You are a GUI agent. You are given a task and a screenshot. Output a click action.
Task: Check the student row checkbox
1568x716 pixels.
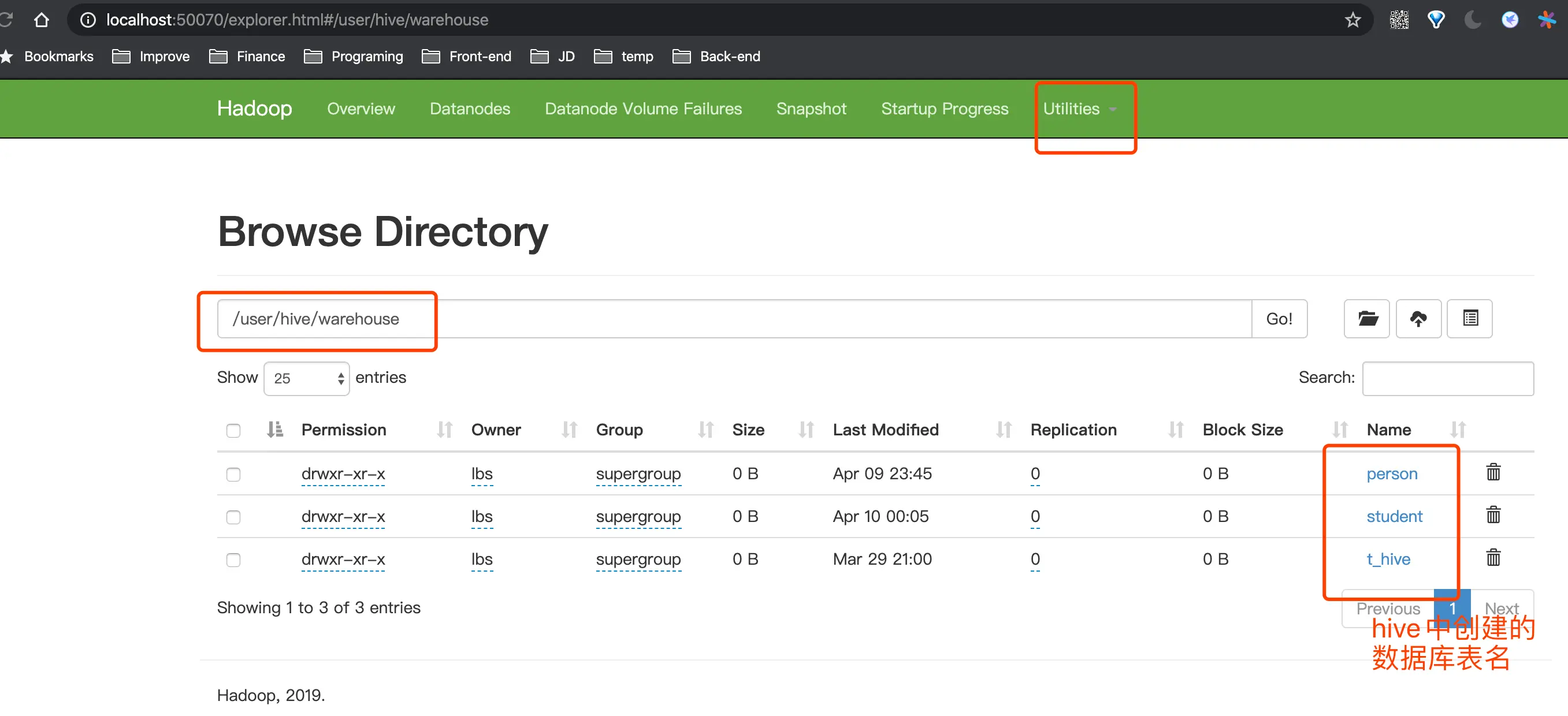tap(233, 517)
